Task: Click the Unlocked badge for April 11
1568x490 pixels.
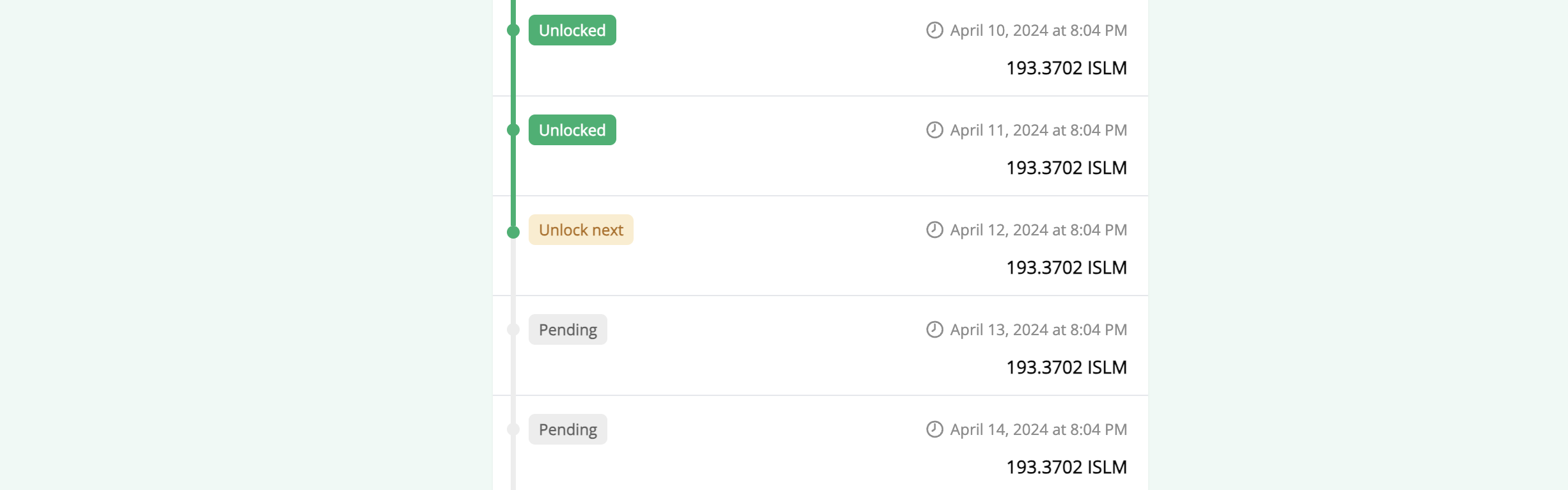Action: 572,130
